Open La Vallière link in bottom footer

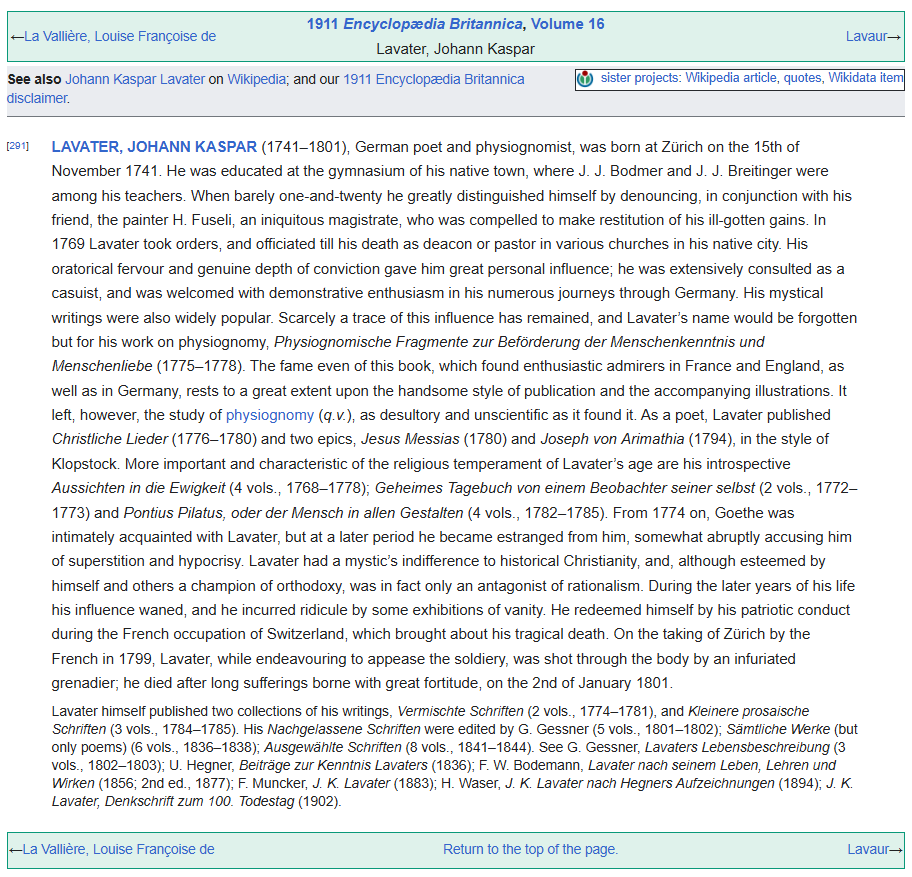(x=119, y=849)
